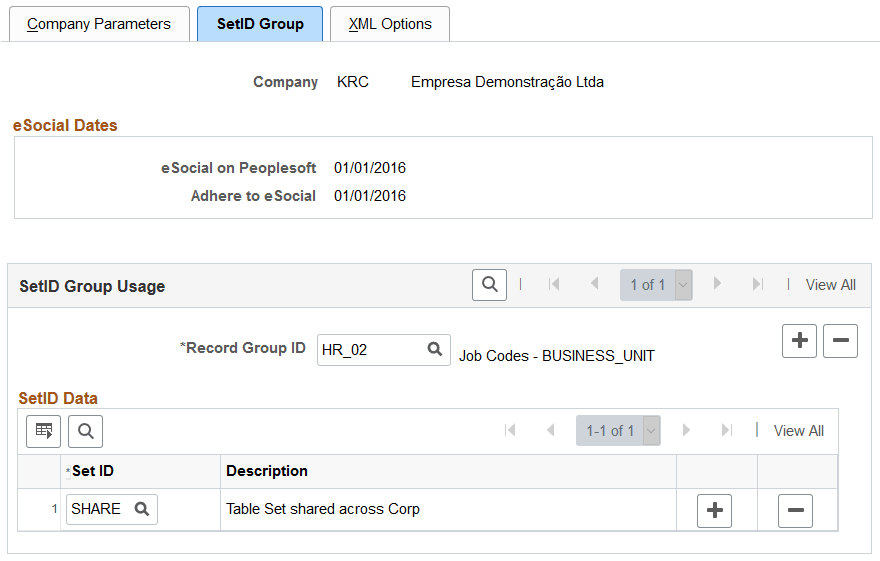Screen dimensions: 880x561
Task: Delete the current SetID Group Usage row
Action: (x=840, y=341)
